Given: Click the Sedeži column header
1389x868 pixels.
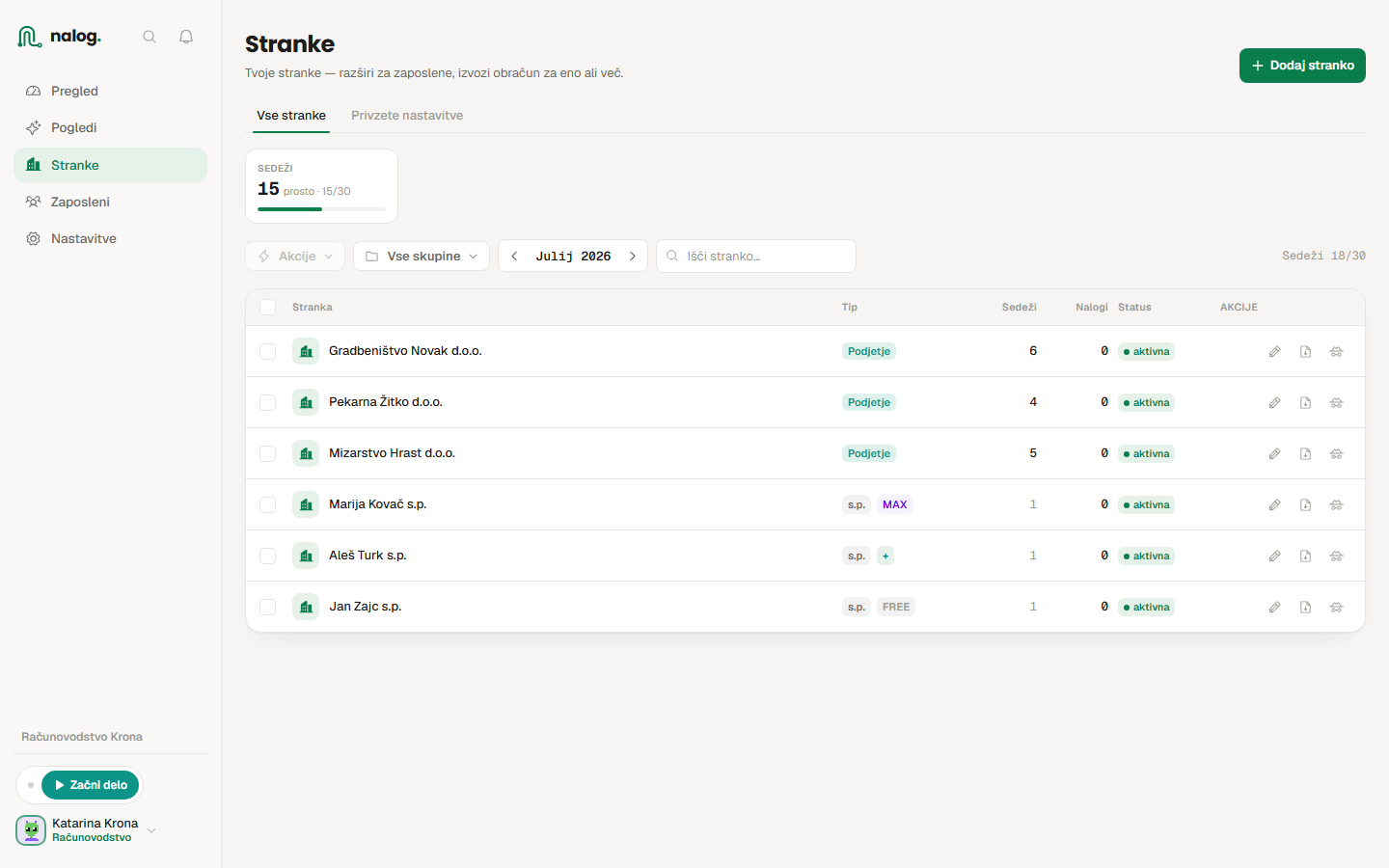Looking at the screenshot, I should 1019,307.
